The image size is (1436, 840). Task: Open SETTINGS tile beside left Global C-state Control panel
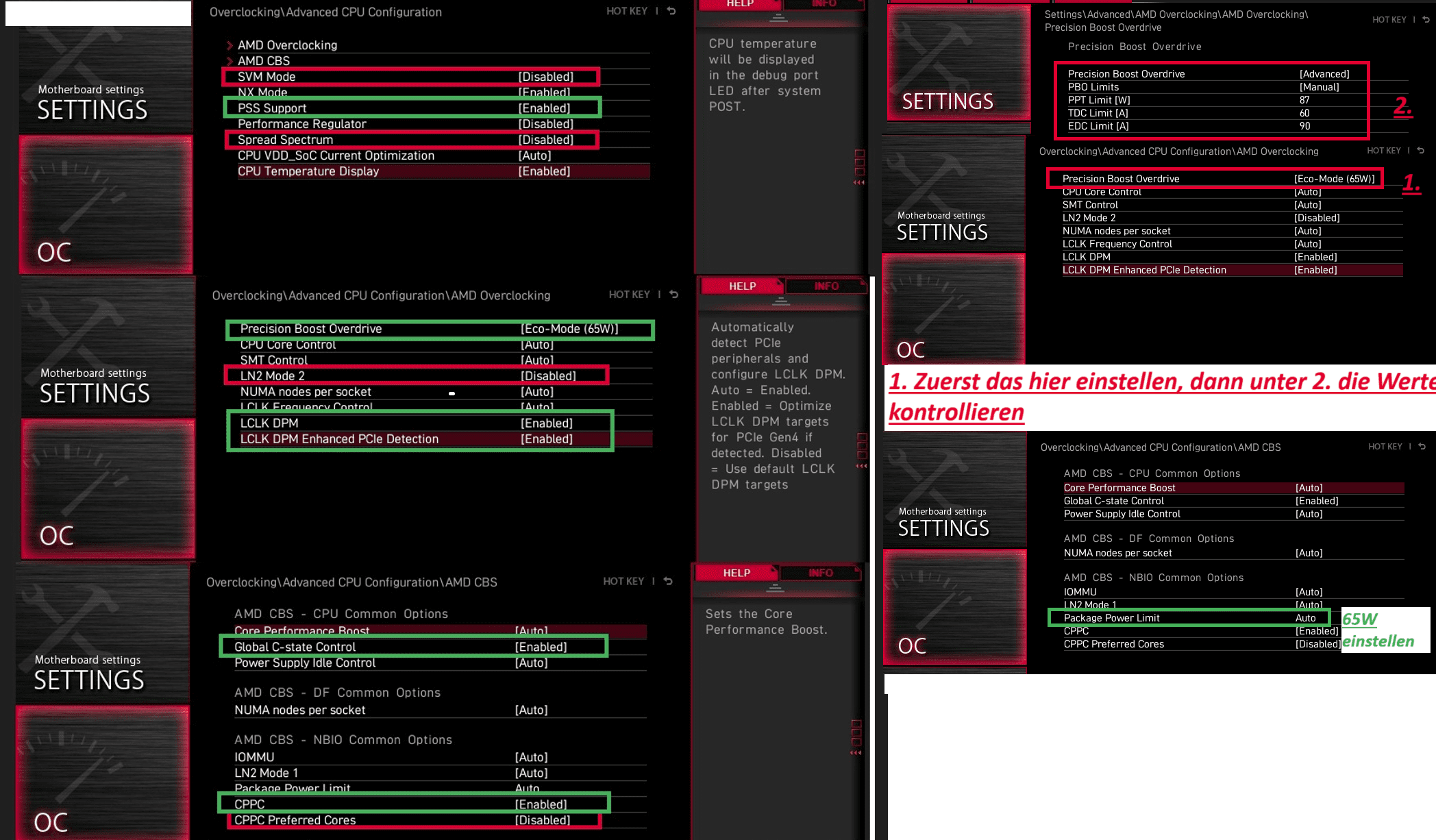(x=103, y=634)
